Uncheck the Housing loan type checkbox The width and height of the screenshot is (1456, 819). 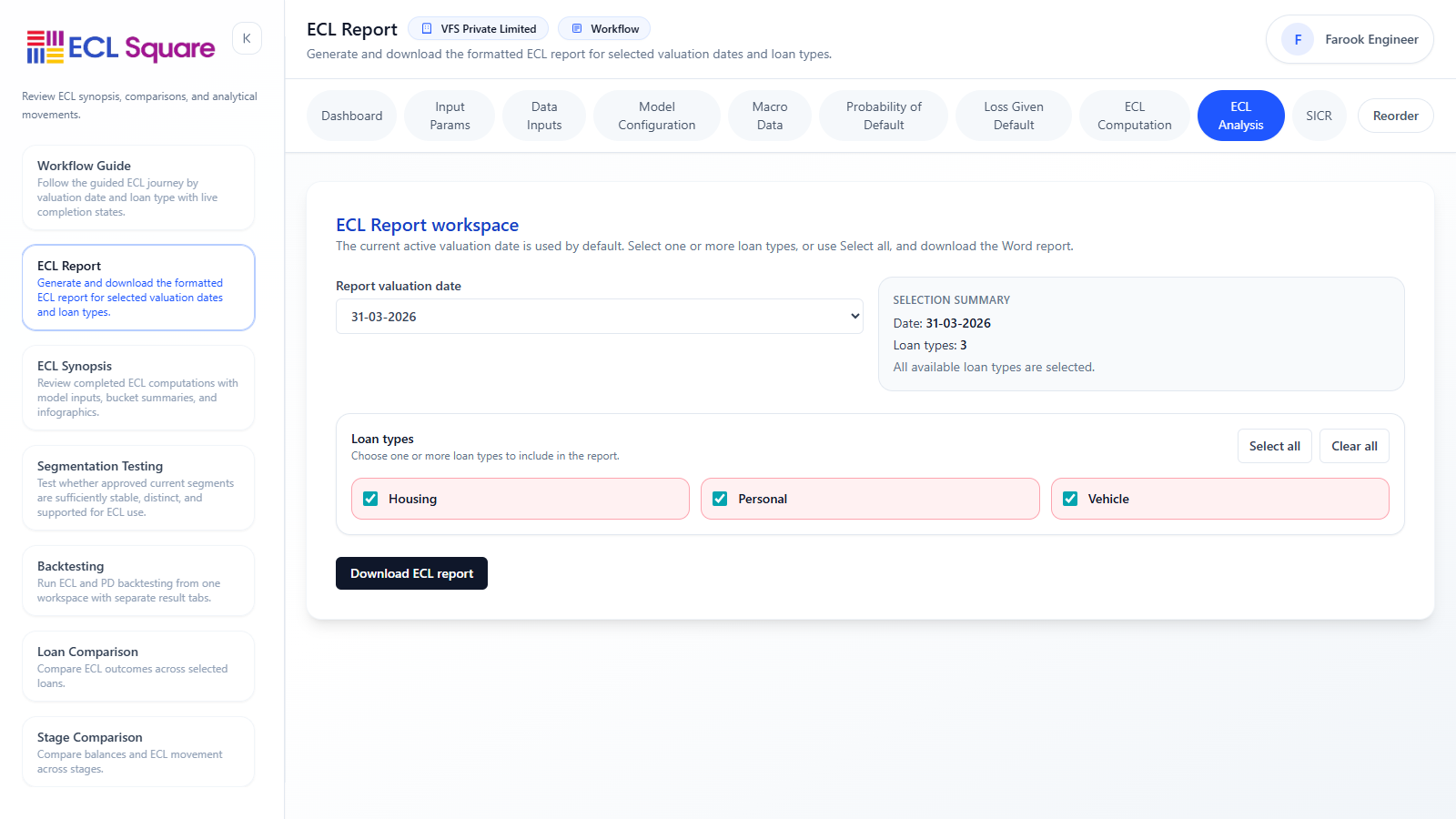[x=370, y=499]
